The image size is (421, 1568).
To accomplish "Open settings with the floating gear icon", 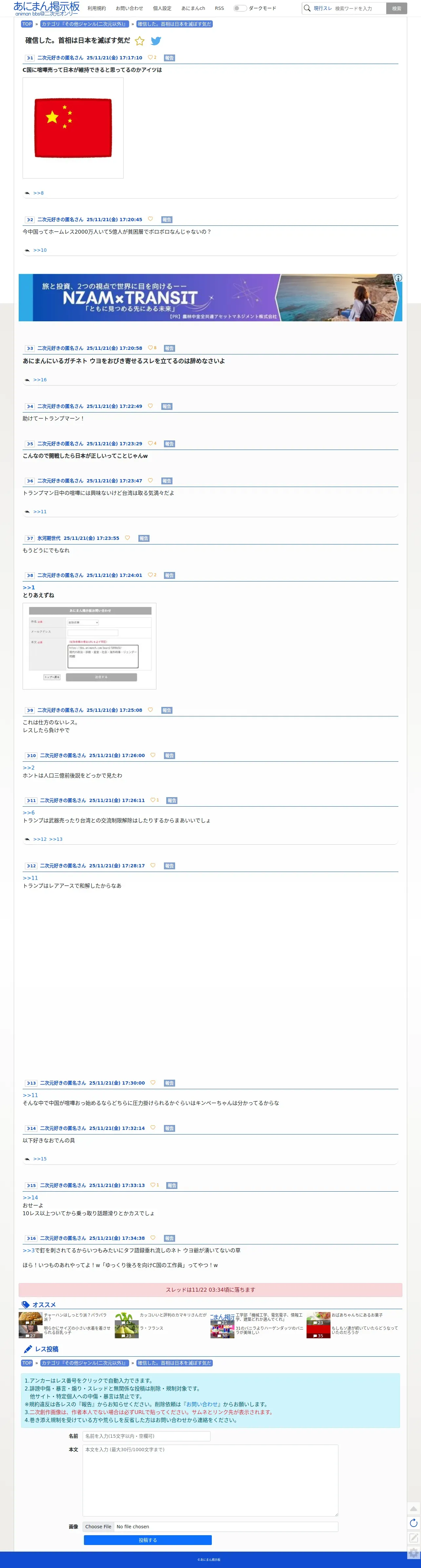I will click(x=414, y=1553).
